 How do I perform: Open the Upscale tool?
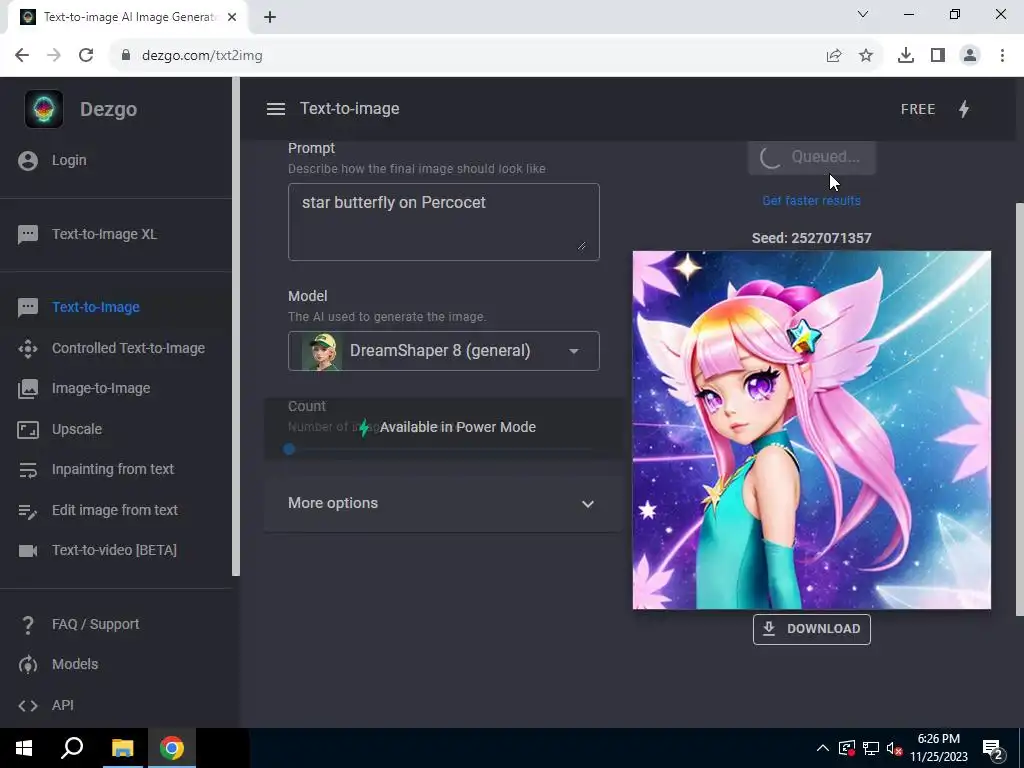(77, 430)
